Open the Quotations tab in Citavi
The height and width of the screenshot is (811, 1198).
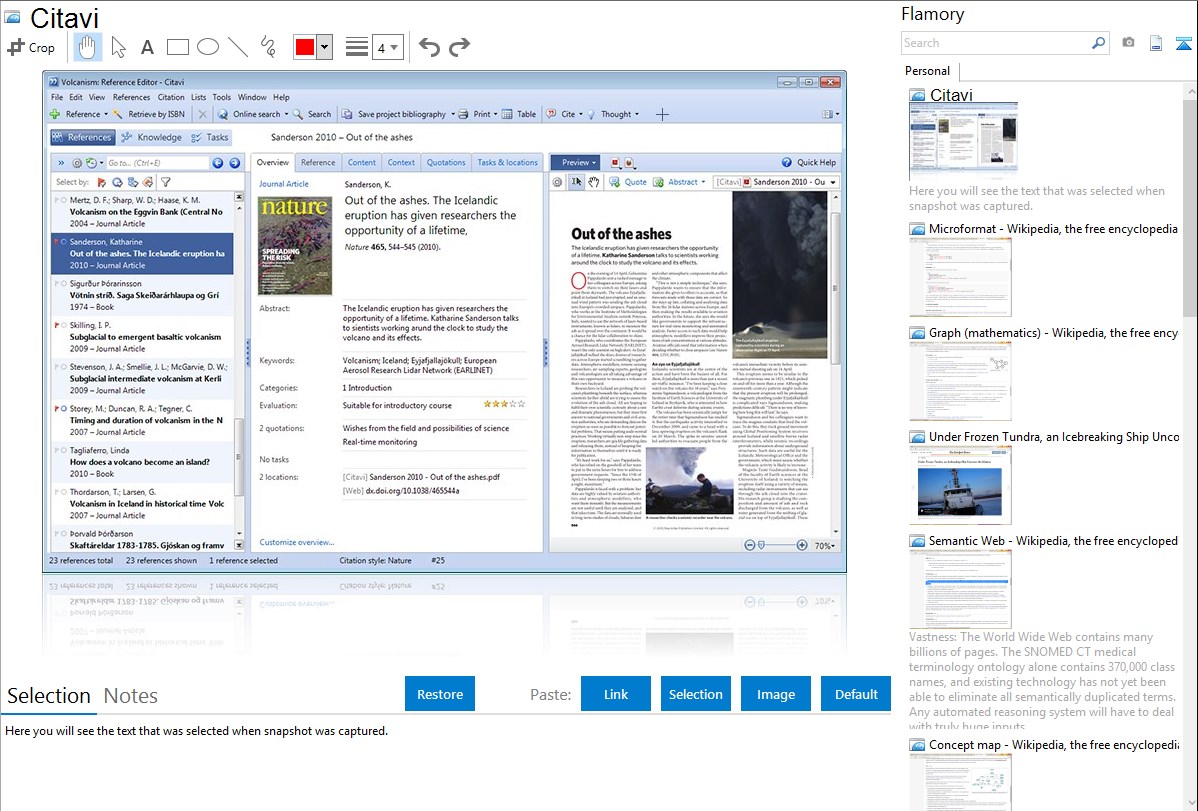coord(445,163)
